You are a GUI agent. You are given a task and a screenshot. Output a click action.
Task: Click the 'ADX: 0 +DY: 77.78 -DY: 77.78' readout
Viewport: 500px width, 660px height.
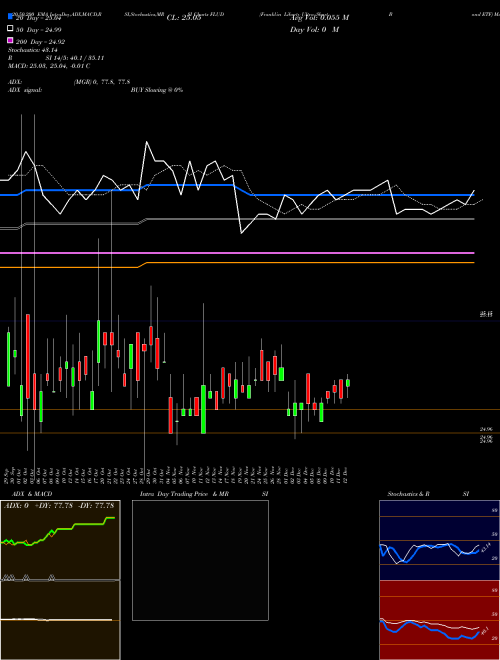click(59, 506)
